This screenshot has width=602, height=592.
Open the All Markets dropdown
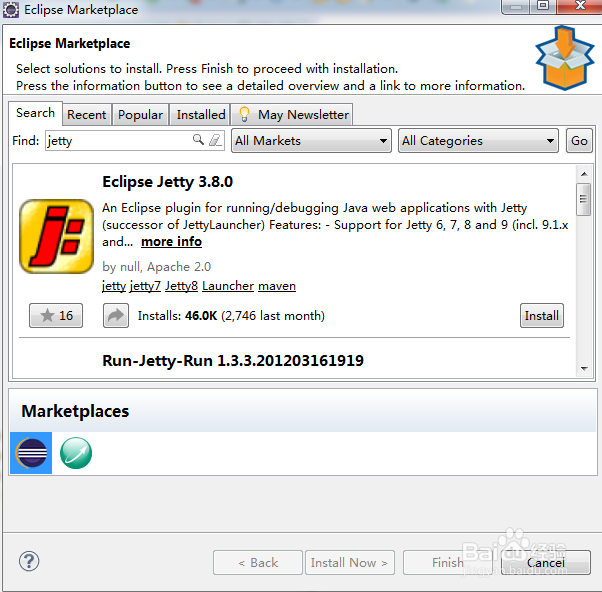coord(311,141)
